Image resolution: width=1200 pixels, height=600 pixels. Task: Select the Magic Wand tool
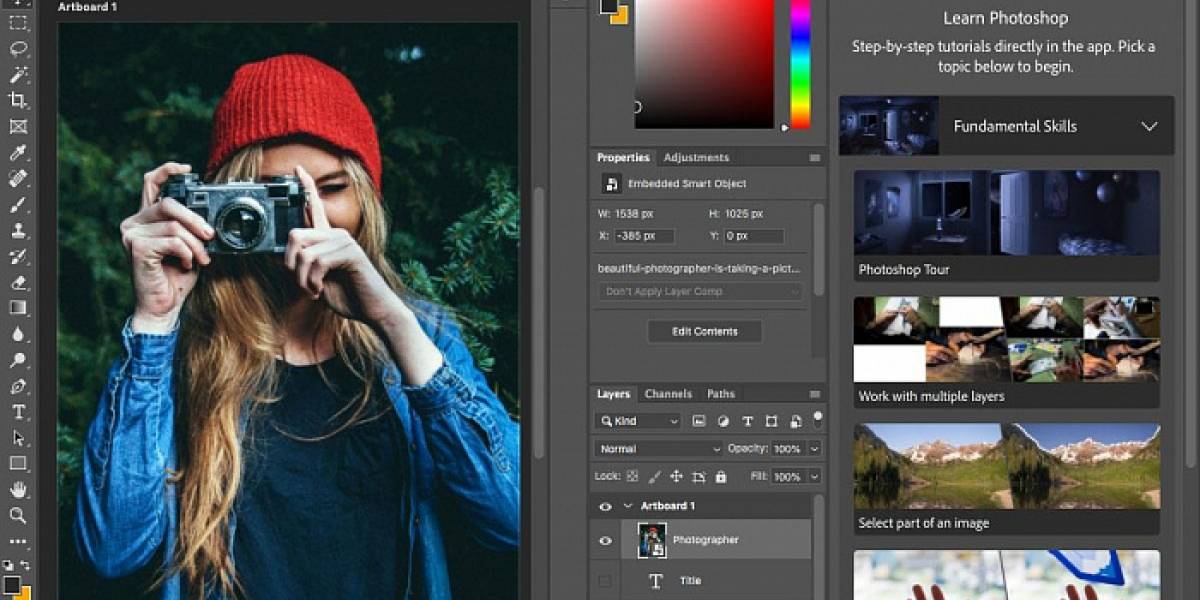pos(18,74)
